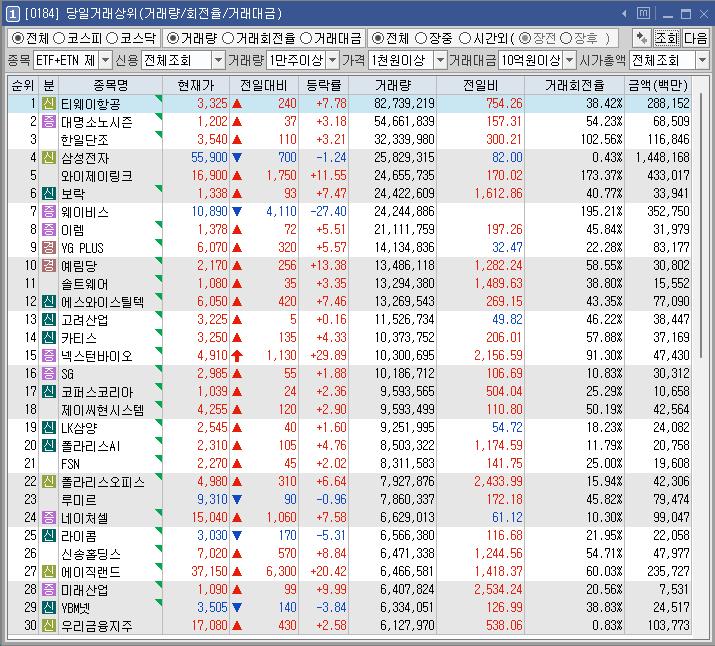This screenshot has height=646, width=715.
Task: Click the up arrow icon in 와이제이링크 row
Action: (237, 176)
